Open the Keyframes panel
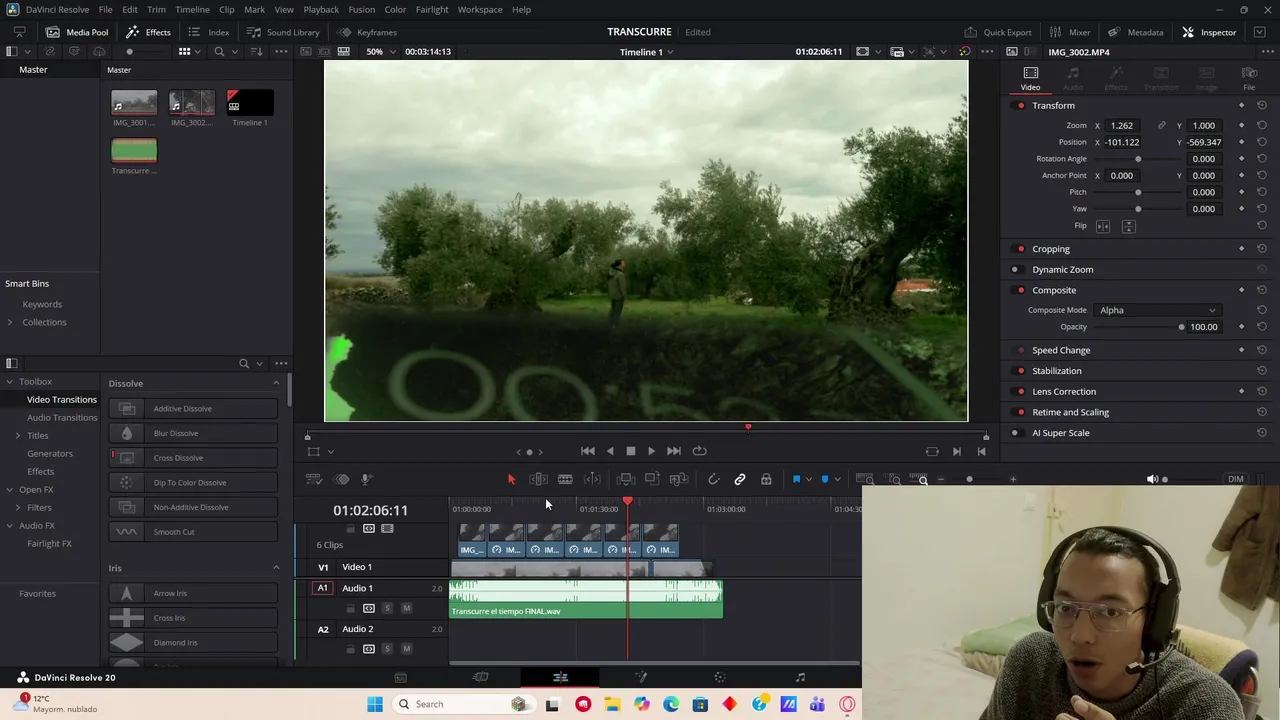The image size is (1280, 720). click(x=367, y=32)
